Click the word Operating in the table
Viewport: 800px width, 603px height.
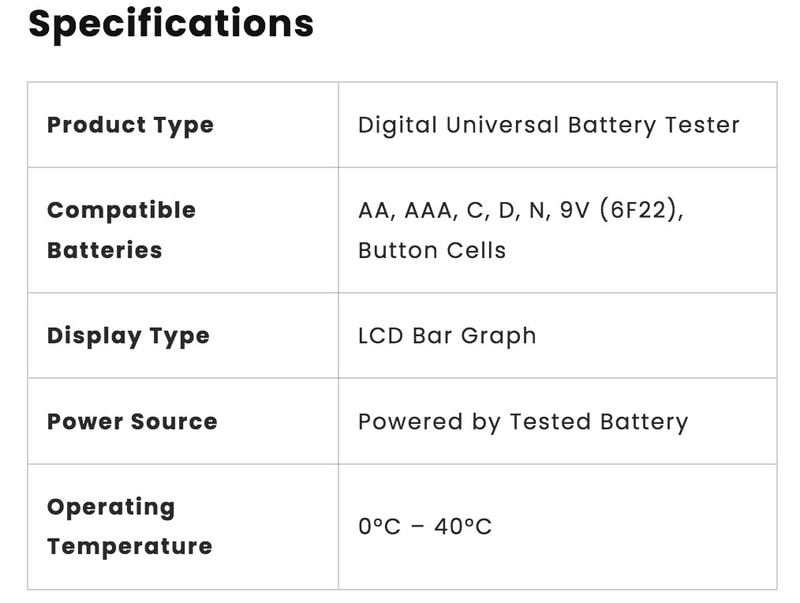point(111,507)
